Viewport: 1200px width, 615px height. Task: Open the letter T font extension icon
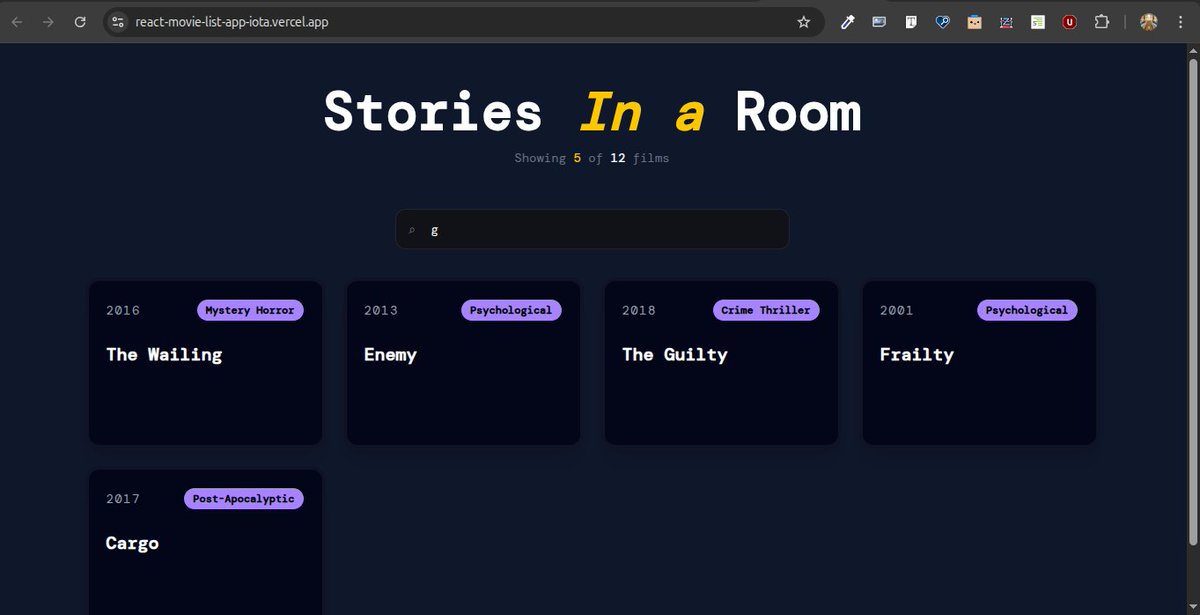point(911,22)
